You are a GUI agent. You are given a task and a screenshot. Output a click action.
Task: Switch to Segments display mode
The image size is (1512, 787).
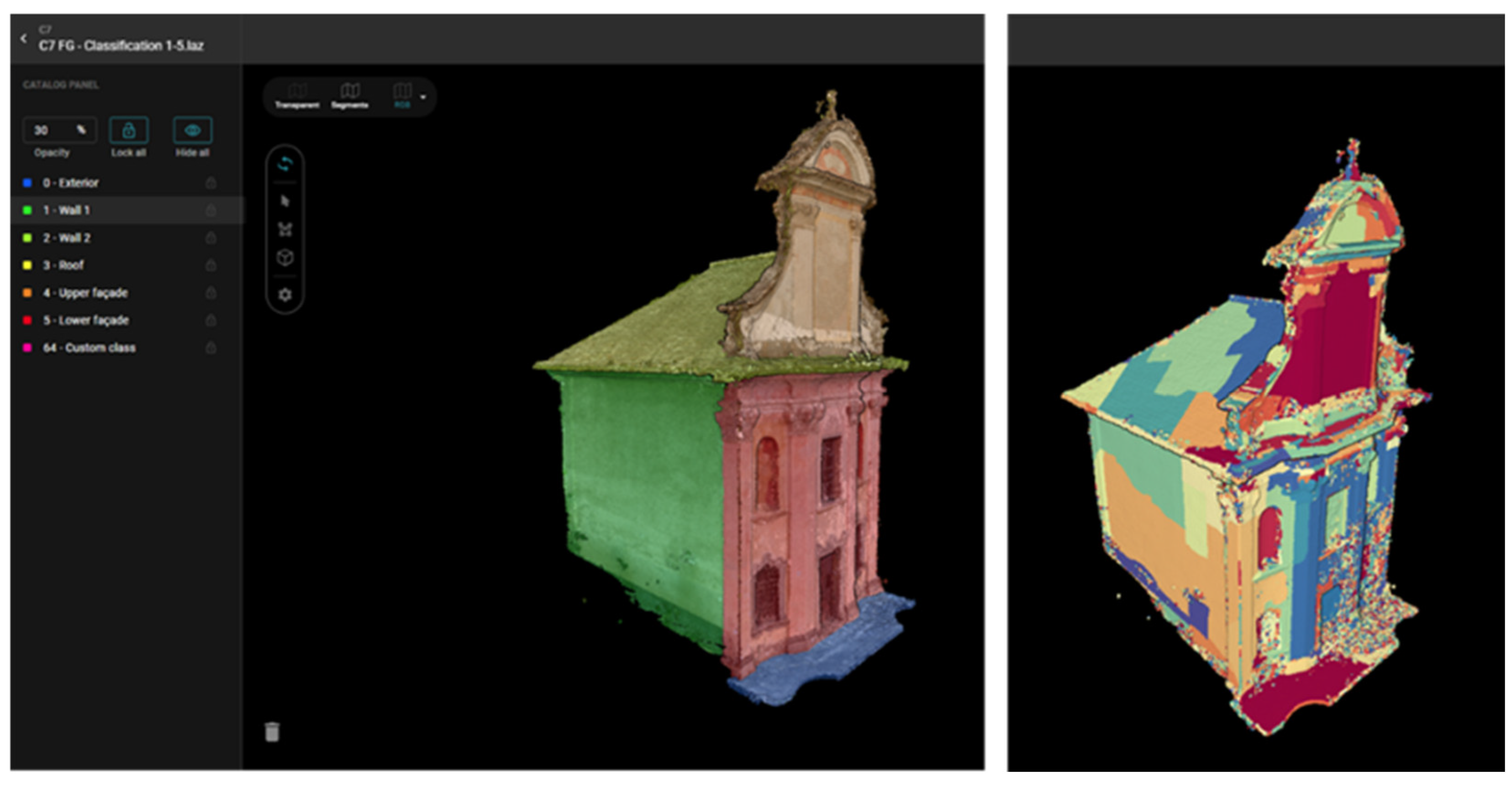tap(350, 96)
